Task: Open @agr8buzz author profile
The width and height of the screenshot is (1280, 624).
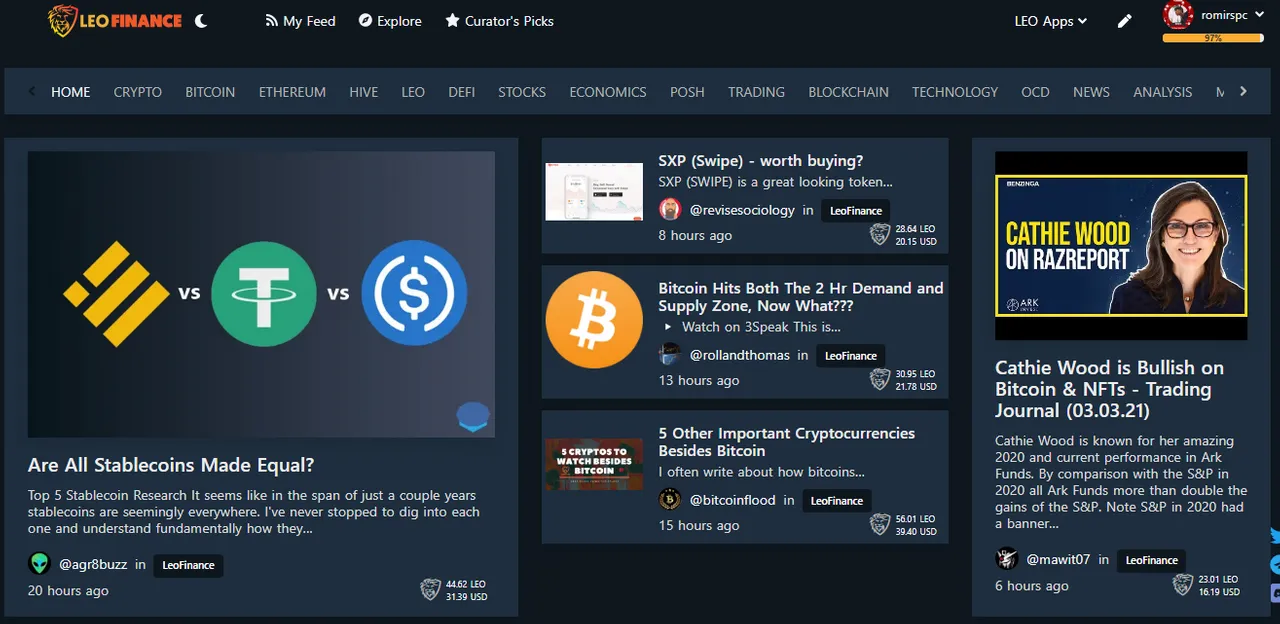Action: click(93, 564)
